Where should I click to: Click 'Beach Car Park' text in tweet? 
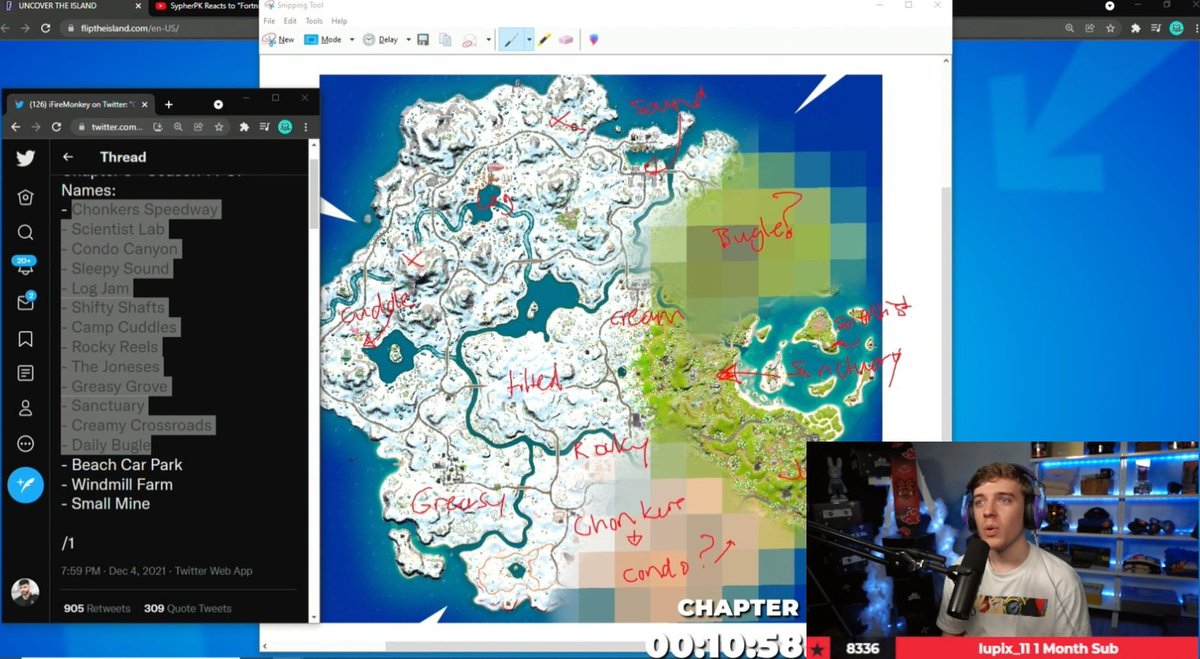[x=127, y=465]
